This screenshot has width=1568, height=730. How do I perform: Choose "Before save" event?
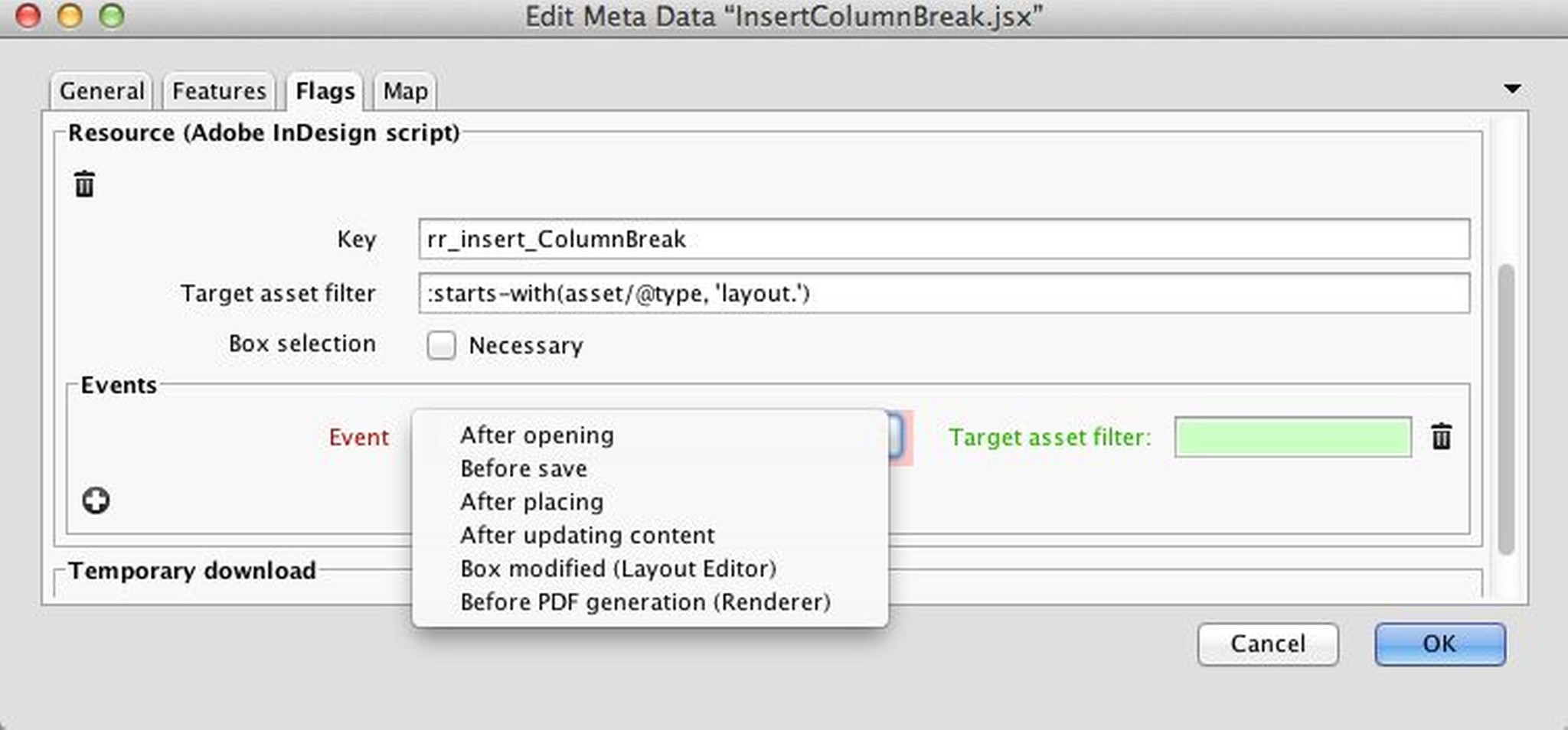click(523, 468)
